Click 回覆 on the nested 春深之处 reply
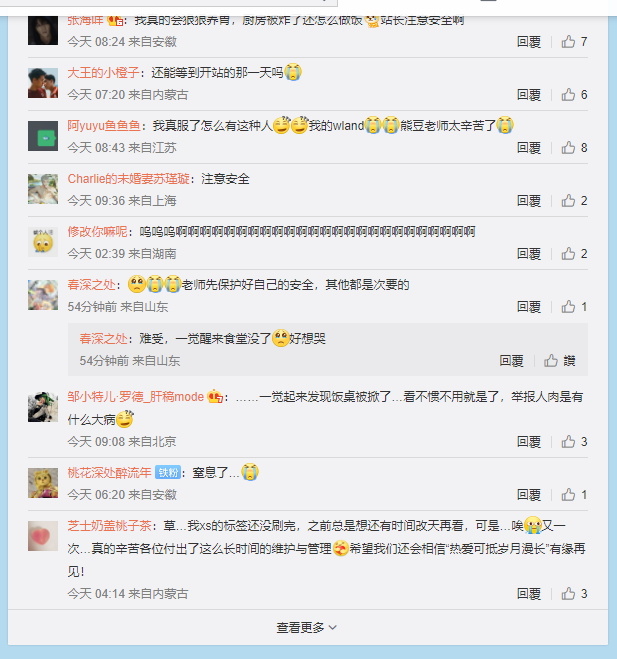 click(x=512, y=361)
